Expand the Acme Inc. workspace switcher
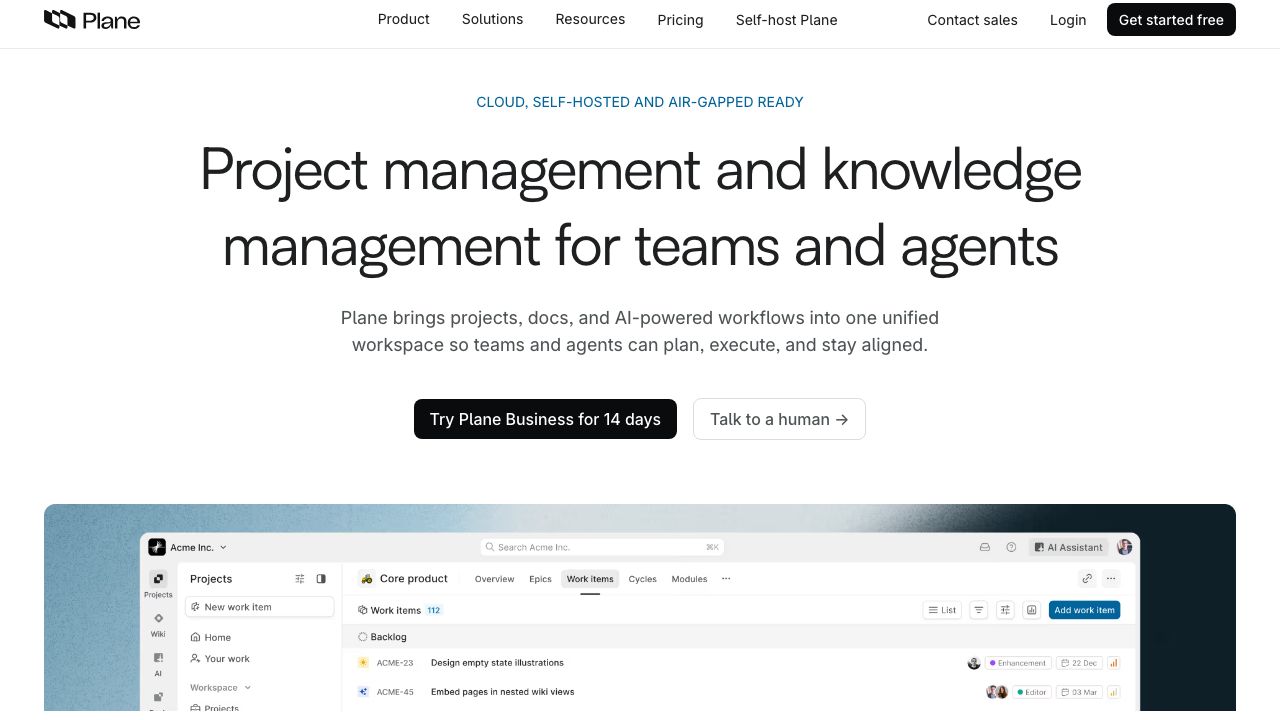Image resolution: width=1280 pixels, height=720 pixels. pyautogui.click(x=223, y=547)
